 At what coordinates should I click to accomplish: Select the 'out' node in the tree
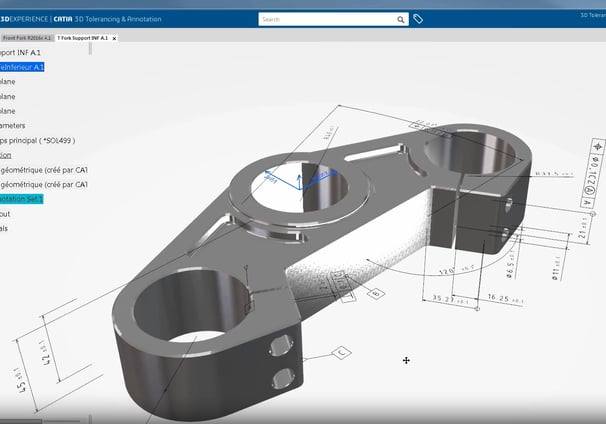tap(5, 214)
